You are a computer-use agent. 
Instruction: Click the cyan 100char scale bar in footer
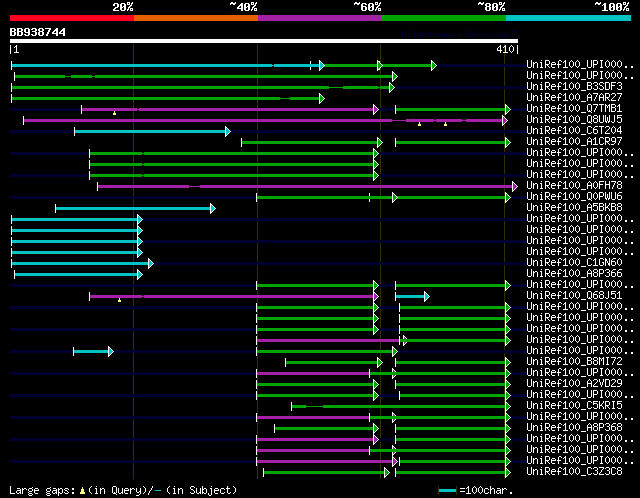tap(447, 491)
